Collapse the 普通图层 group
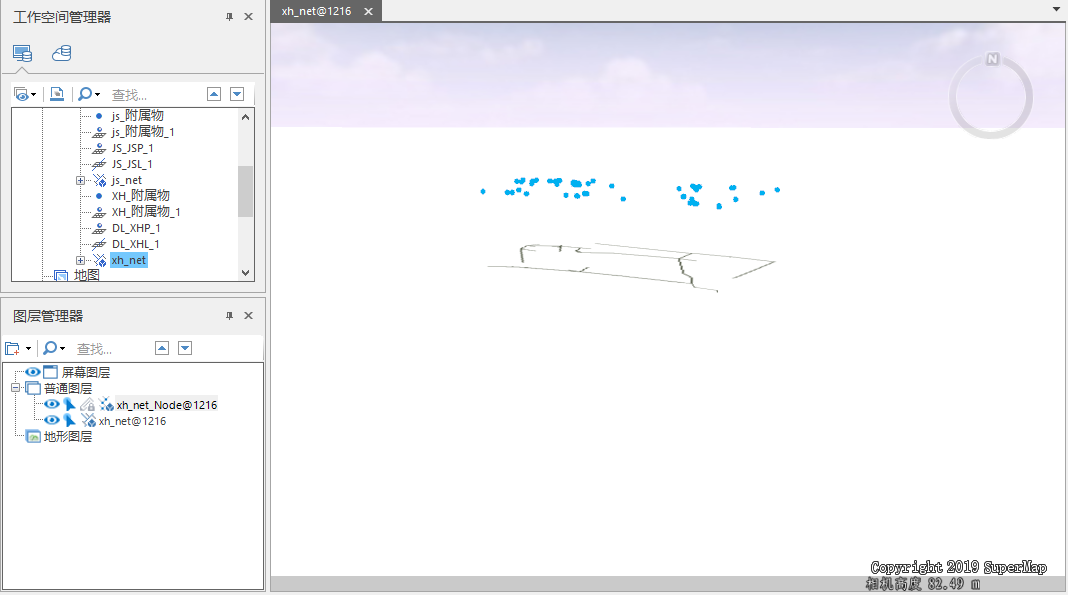The width and height of the screenshot is (1068, 595). coord(16,388)
